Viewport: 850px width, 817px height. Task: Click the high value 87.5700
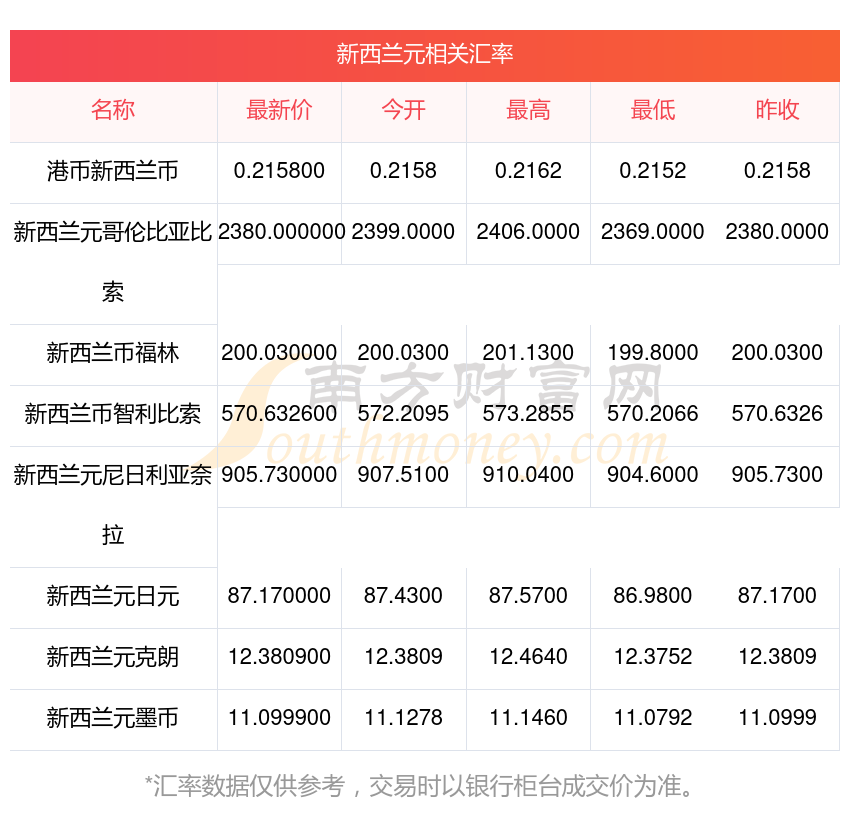(x=528, y=596)
